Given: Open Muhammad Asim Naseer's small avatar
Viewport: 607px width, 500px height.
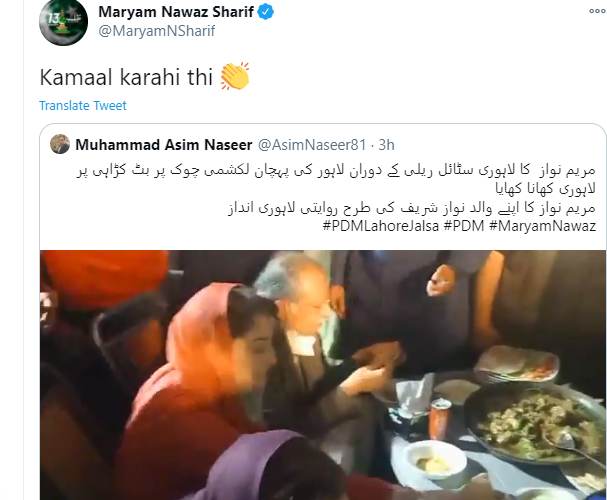Looking at the screenshot, I should (60, 144).
